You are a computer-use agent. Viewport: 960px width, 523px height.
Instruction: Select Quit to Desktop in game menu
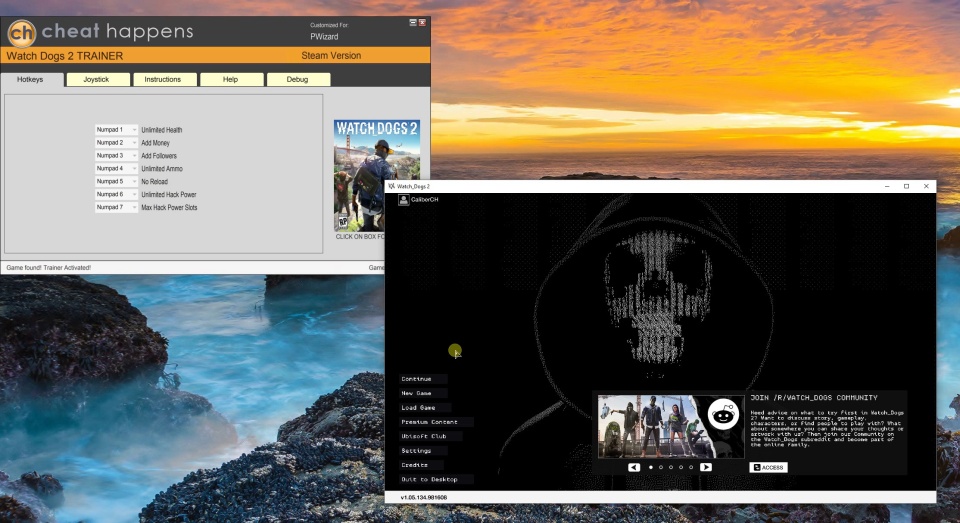[x=436, y=480]
